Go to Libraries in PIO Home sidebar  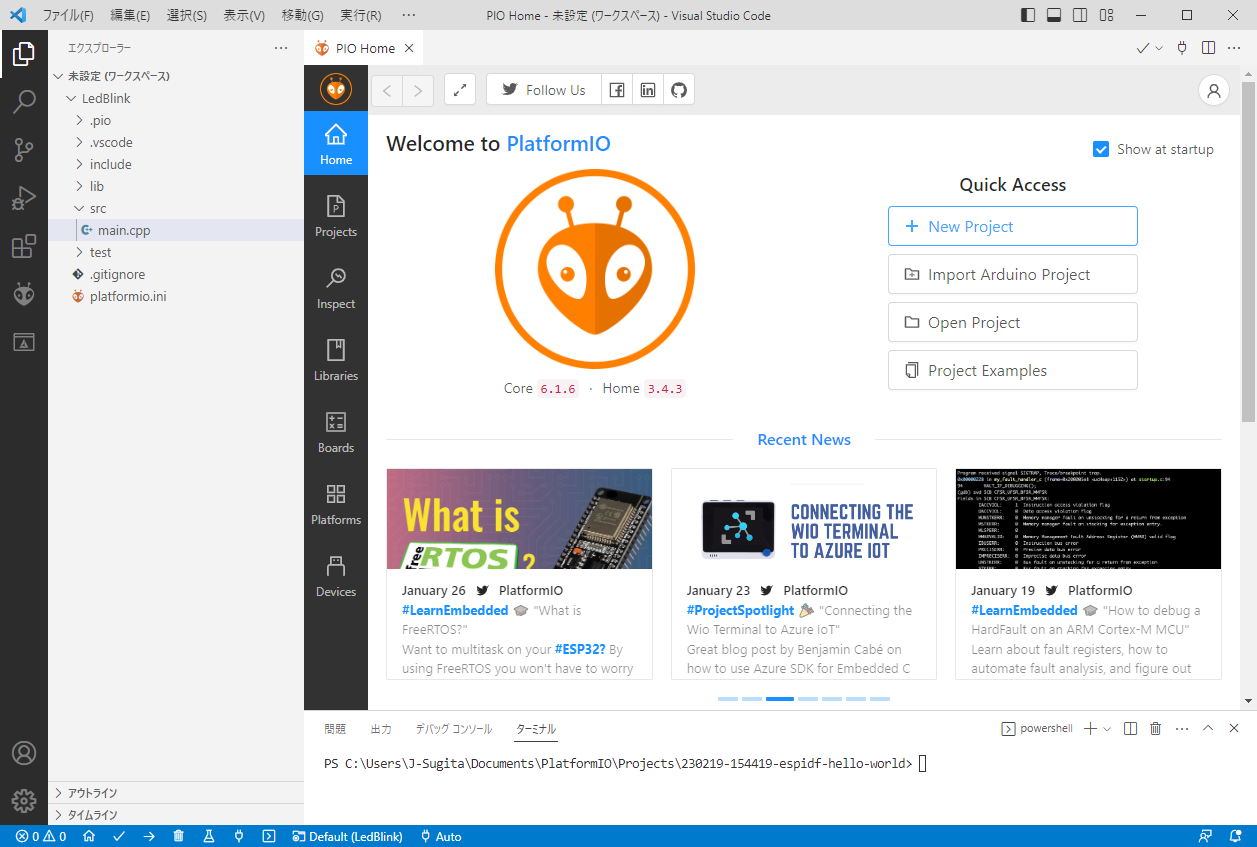[336, 360]
